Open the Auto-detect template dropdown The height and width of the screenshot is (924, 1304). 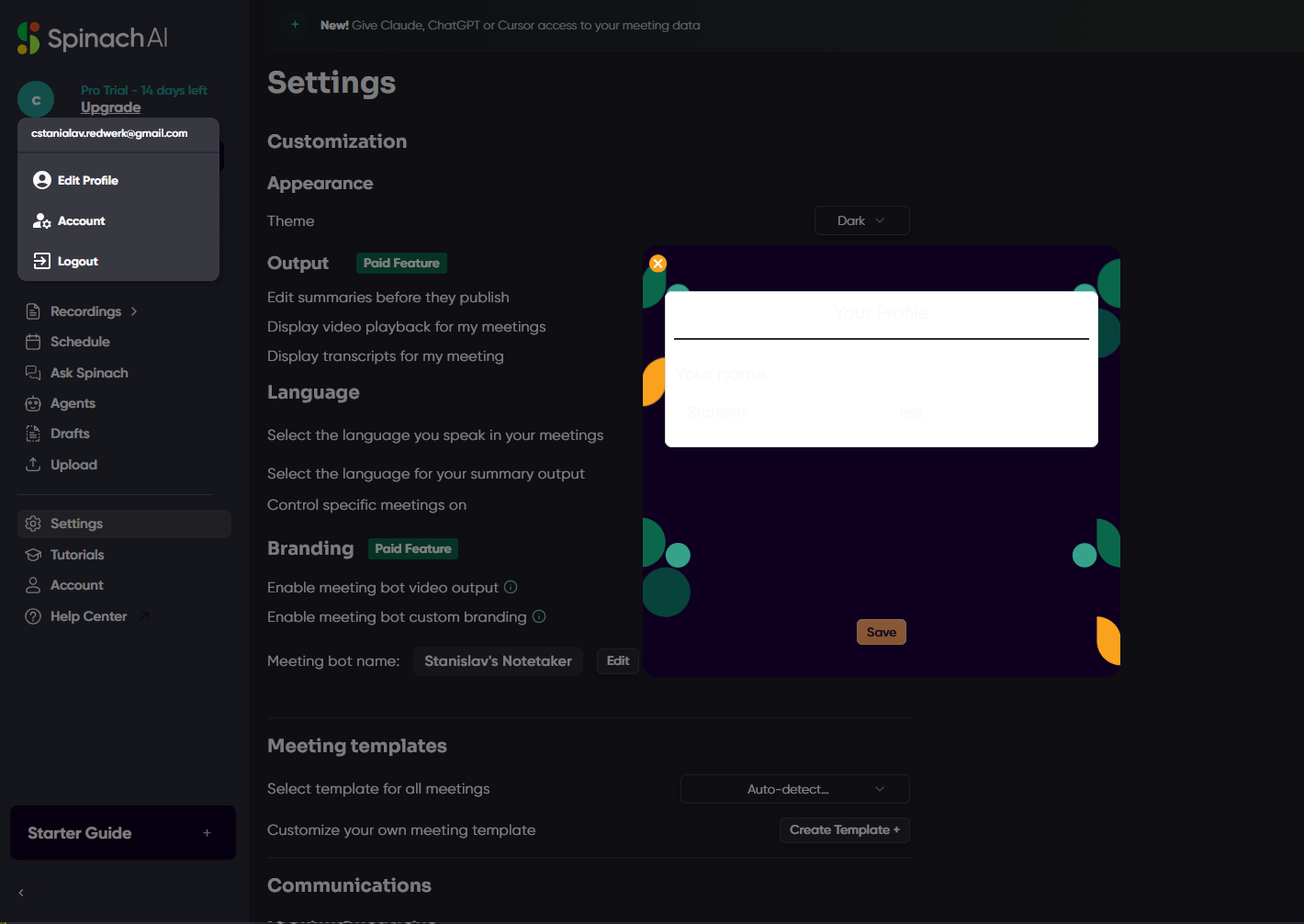coord(795,789)
